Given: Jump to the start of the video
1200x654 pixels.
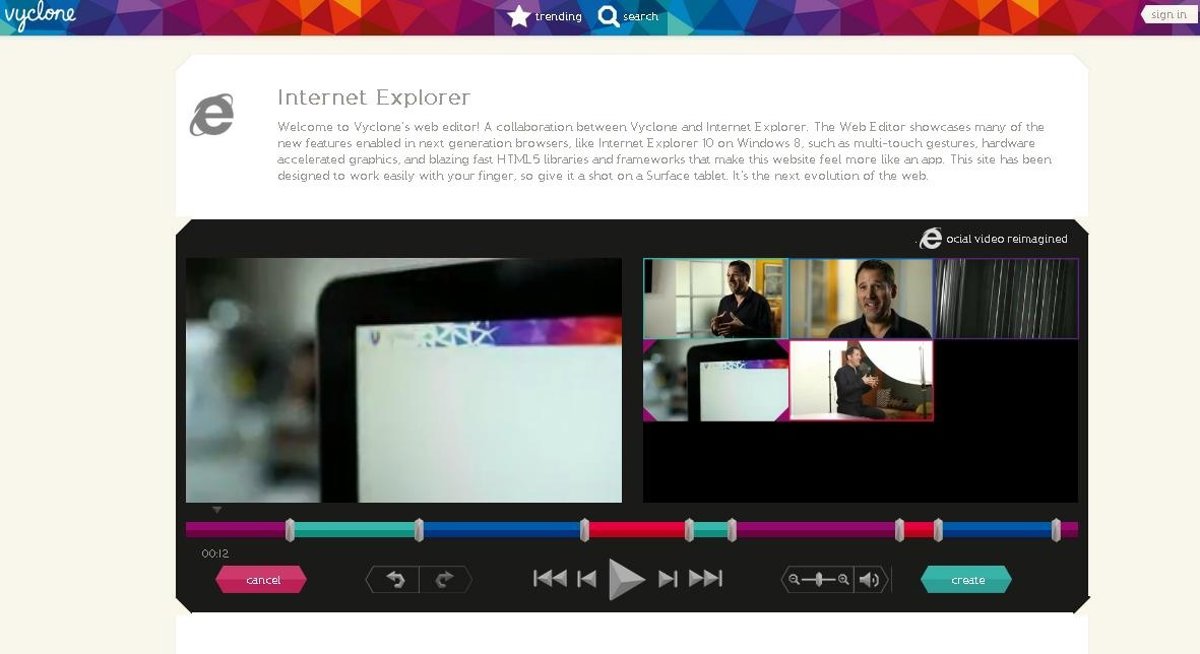Looking at the screenshot, I should (549, 579).
